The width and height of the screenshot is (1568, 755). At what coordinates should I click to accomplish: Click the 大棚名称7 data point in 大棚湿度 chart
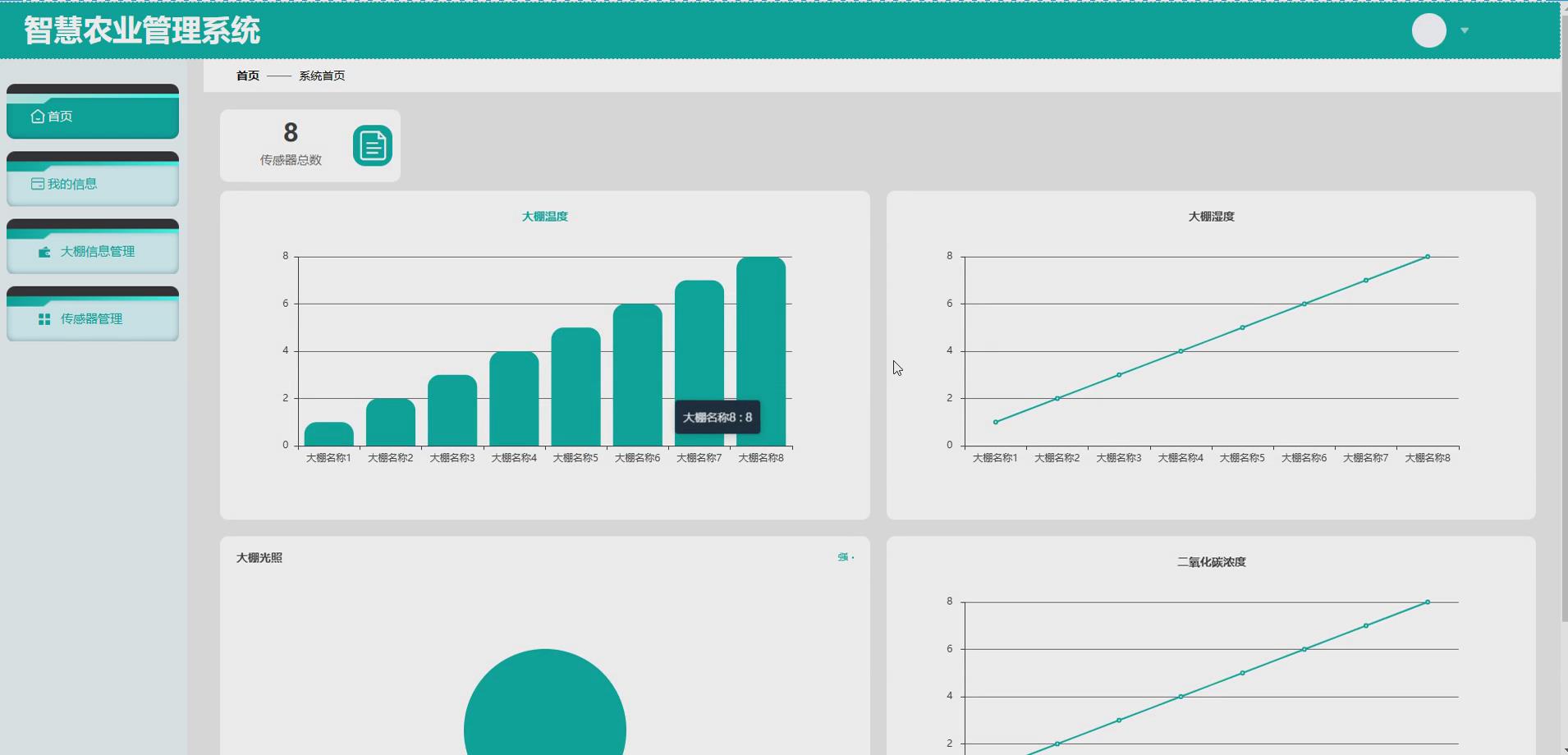pos(1366,281)
